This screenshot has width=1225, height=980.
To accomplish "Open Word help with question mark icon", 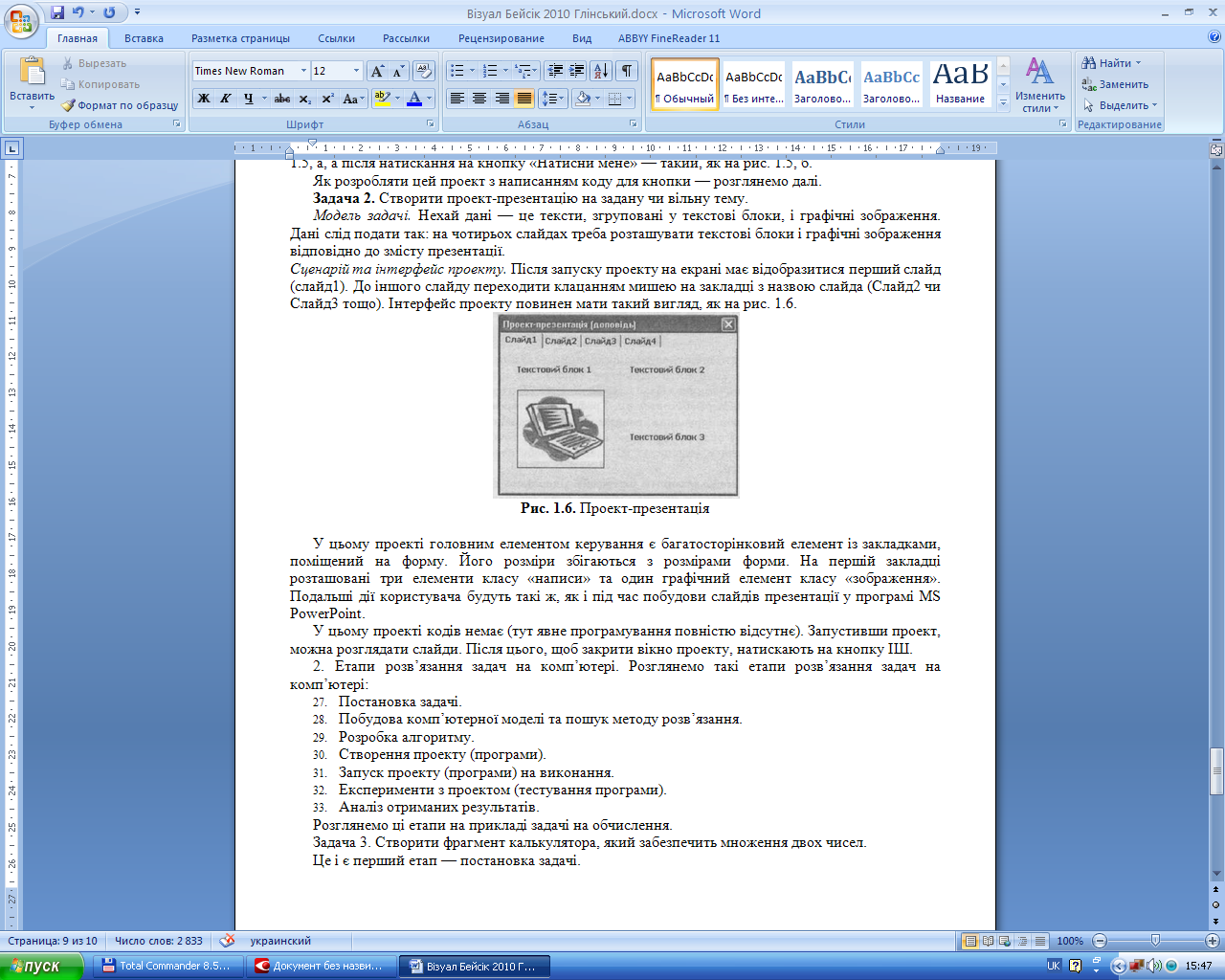I will coord(1214,38).
